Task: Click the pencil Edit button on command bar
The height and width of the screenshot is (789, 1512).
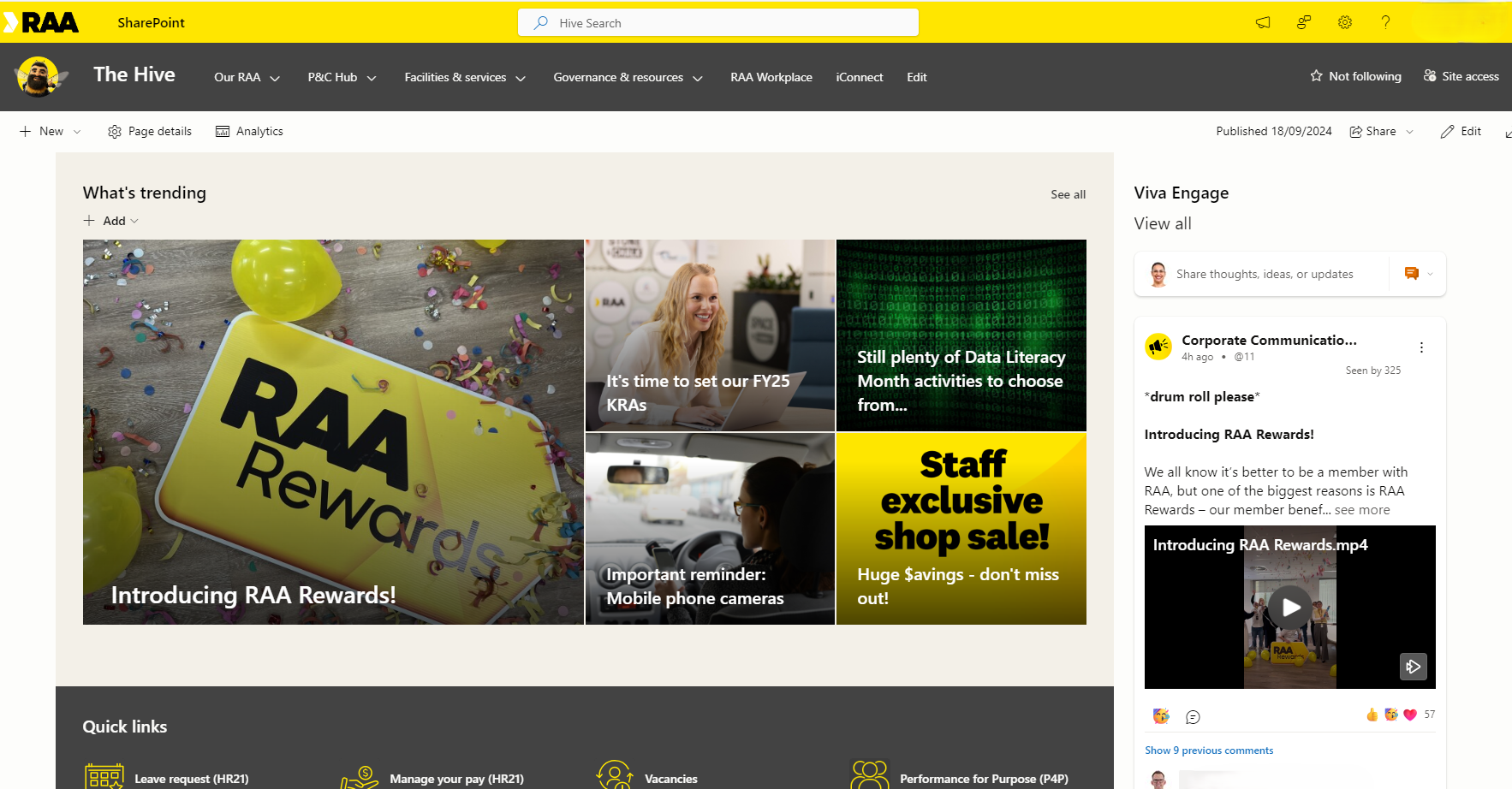Action: coord(1461,132)
